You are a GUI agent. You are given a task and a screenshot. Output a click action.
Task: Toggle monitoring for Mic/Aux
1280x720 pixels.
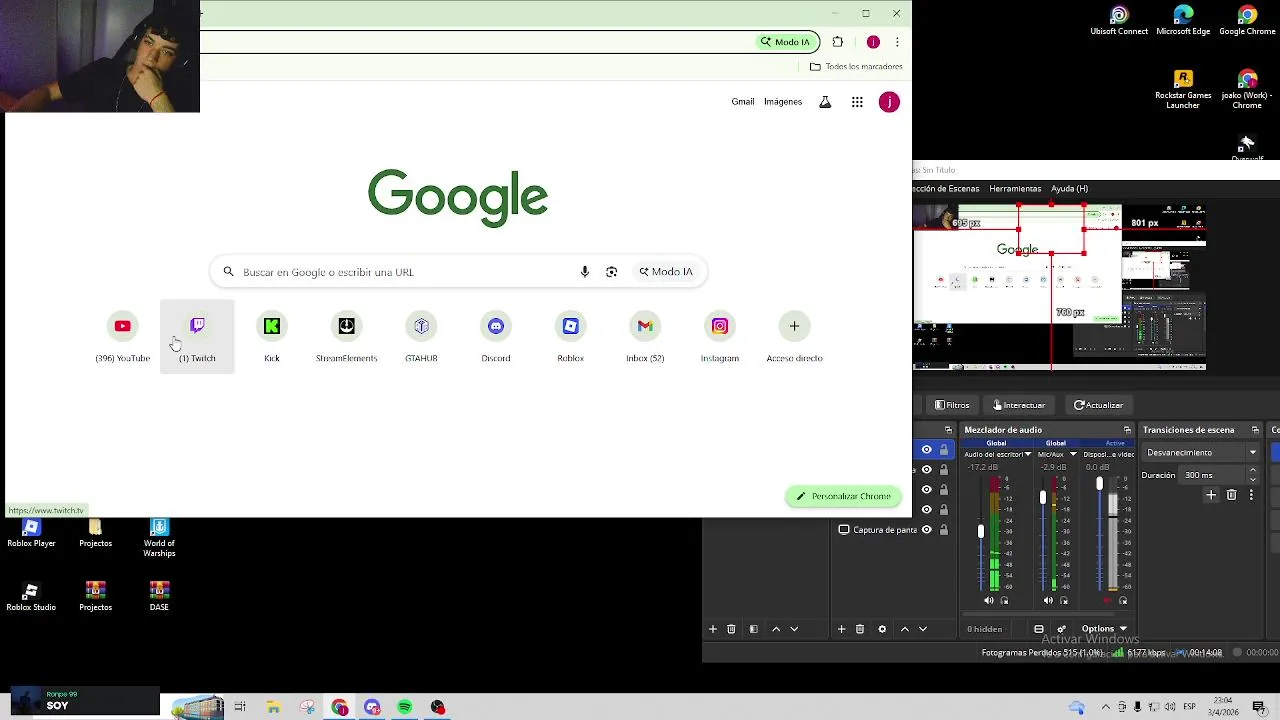coord(1064,601)
